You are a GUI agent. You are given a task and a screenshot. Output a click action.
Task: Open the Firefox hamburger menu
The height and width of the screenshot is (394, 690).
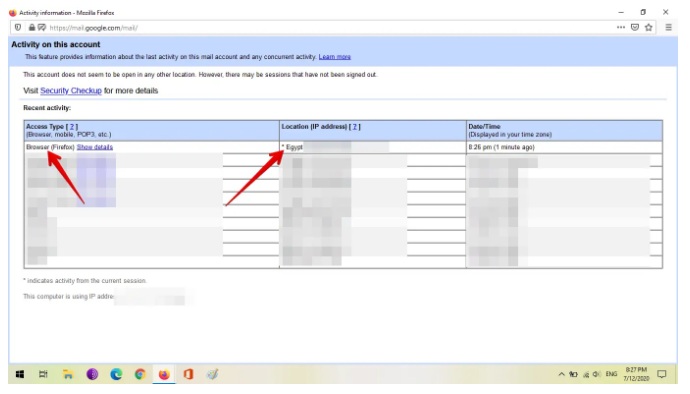(668, 27)
